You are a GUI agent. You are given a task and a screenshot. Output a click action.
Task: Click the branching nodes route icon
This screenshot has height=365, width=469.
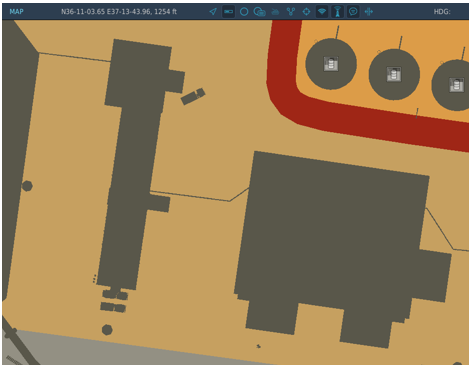[291, 12]
